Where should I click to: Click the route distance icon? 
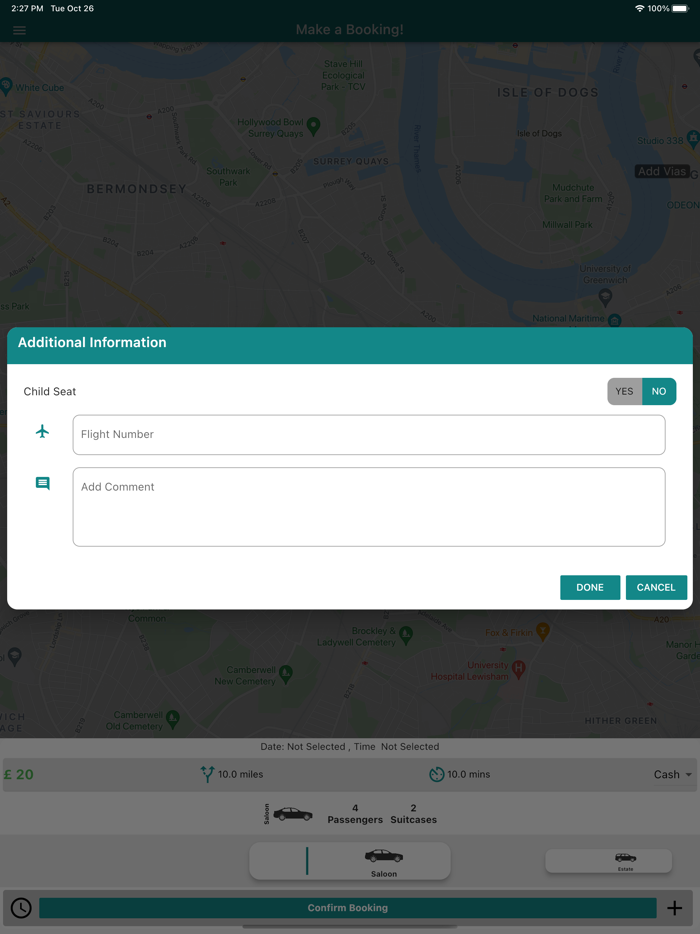[x=207, y=774]
